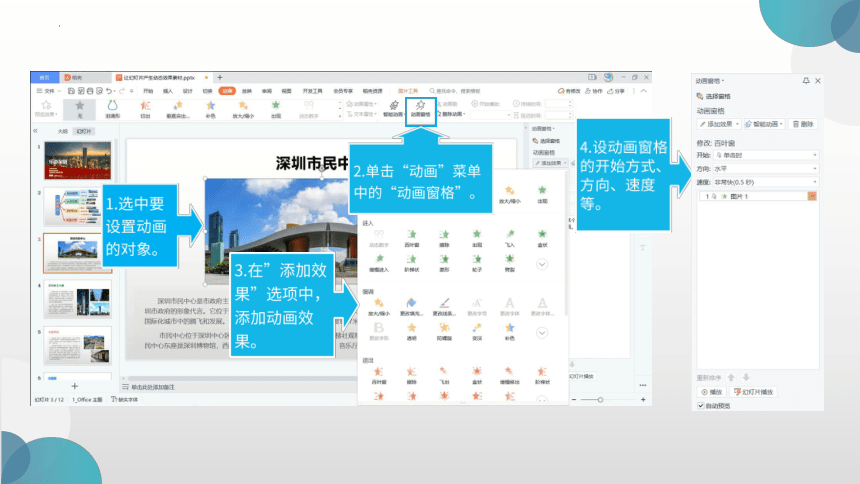This screenshot has width=860, height=484.
Task: Expand more 进入 effects with the chevron
Action: tap(542, 264)
